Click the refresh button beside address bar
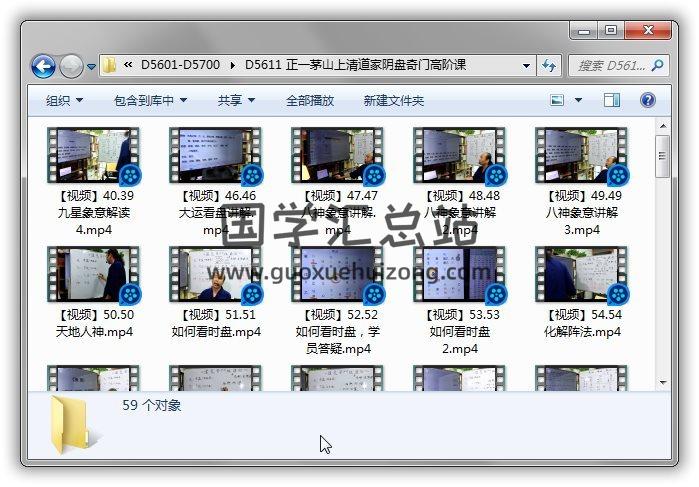The image size is (699, 487). coord(548,66)
